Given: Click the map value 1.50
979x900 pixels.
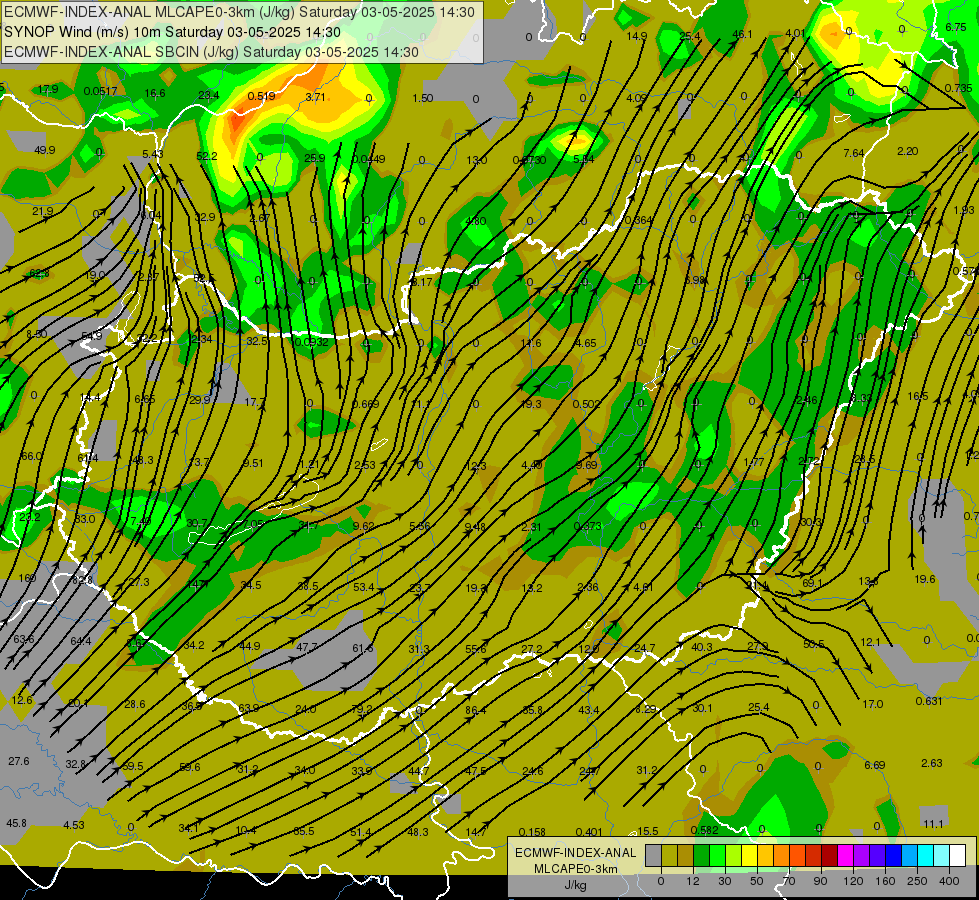Looking at the screenshot, I should (x=423, y=98).
